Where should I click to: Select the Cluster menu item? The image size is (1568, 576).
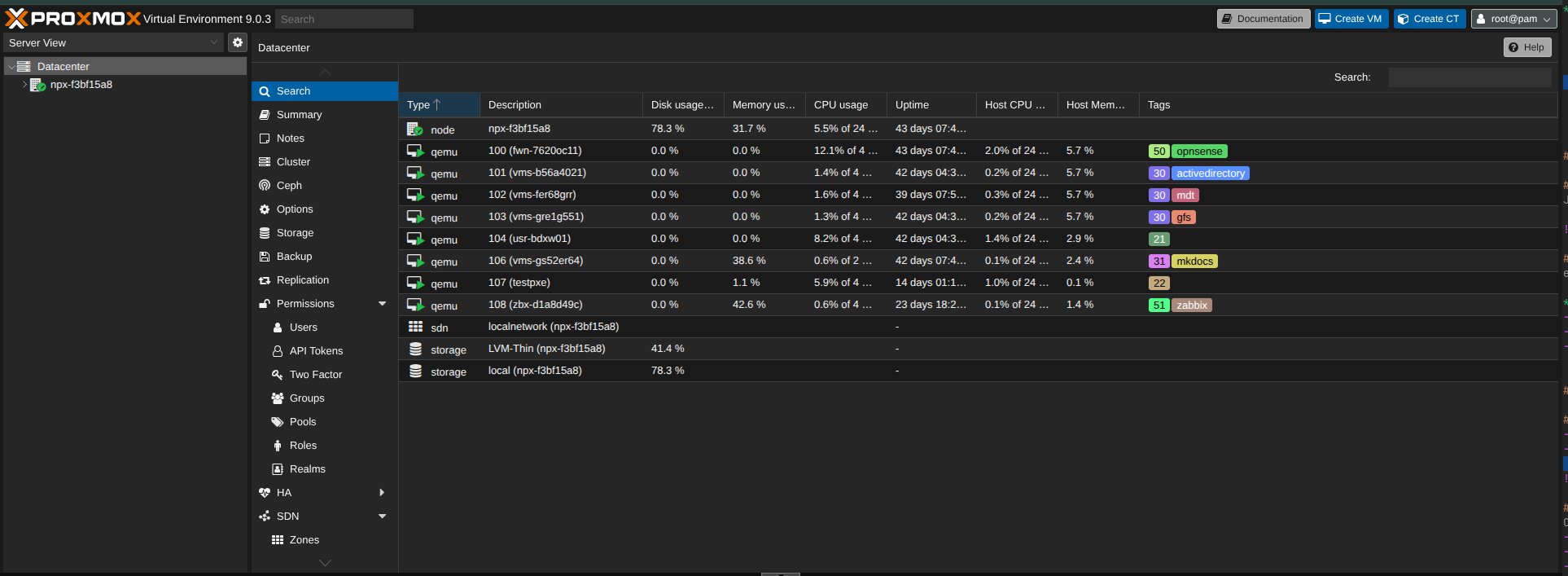pos(293,162)
